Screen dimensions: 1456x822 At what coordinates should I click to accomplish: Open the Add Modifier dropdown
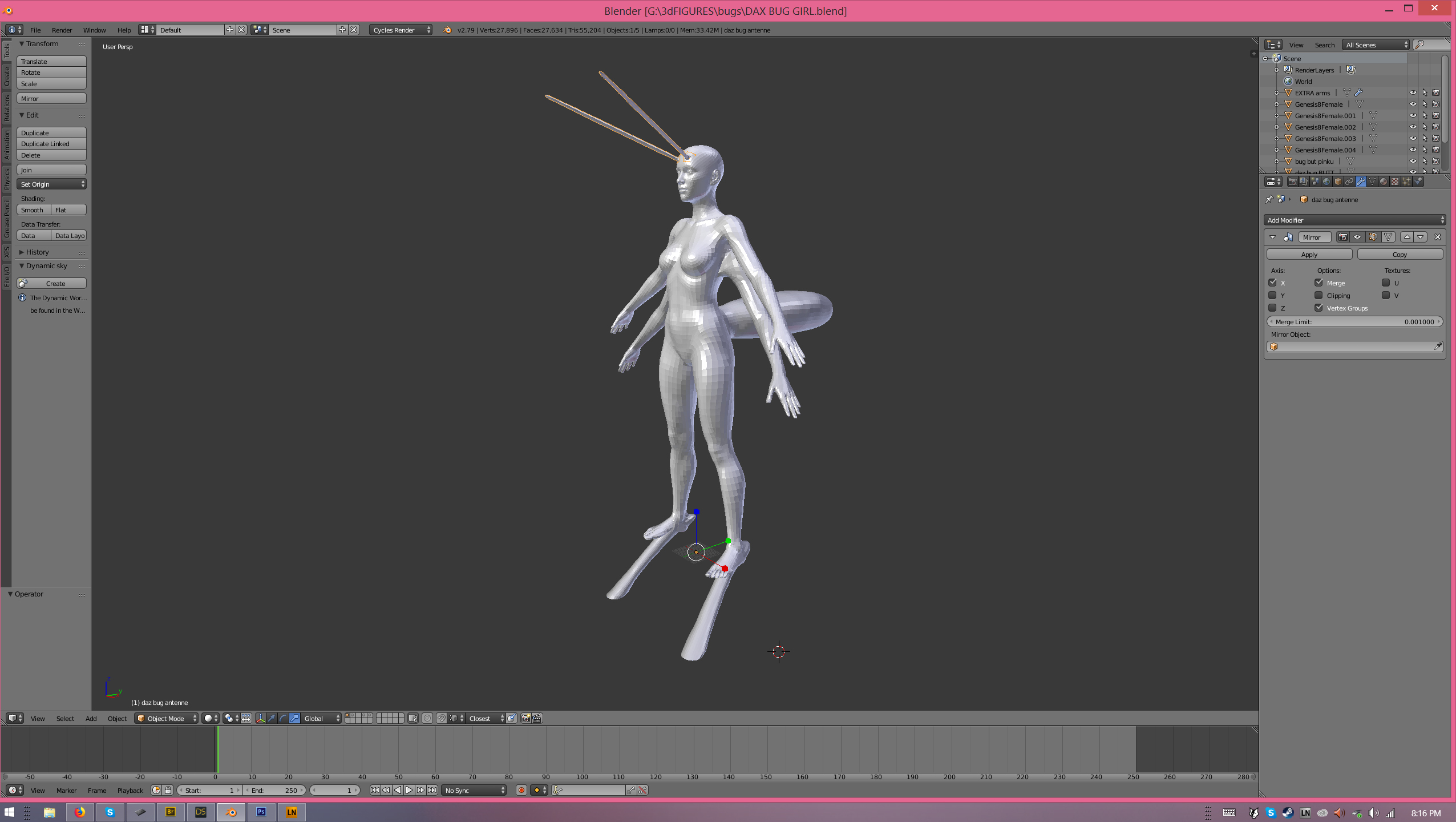pyautogui.click(x=1354, y=220)
